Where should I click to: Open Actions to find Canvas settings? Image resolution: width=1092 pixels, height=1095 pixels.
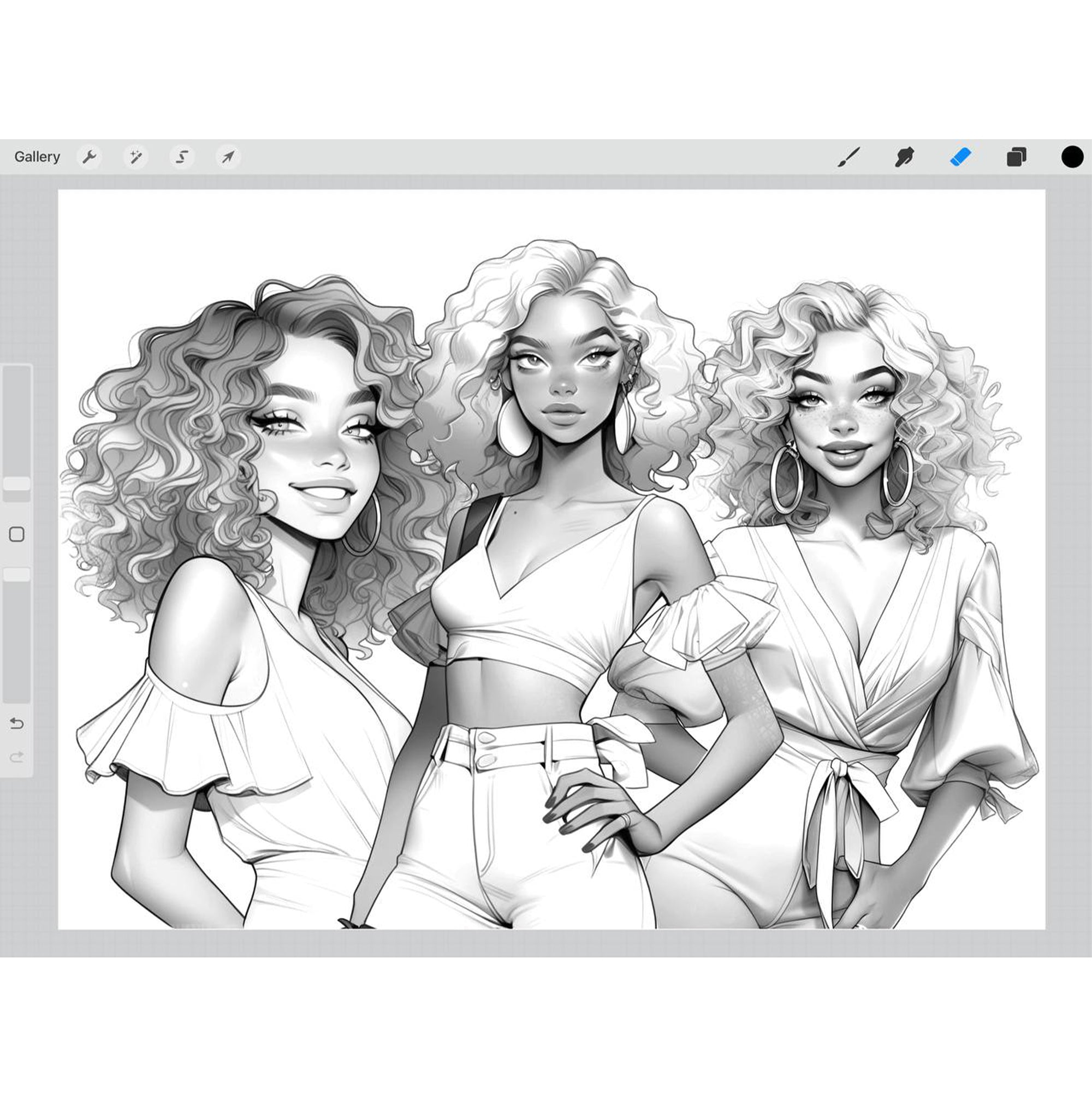pyautogui.click(x=91, y=157)
